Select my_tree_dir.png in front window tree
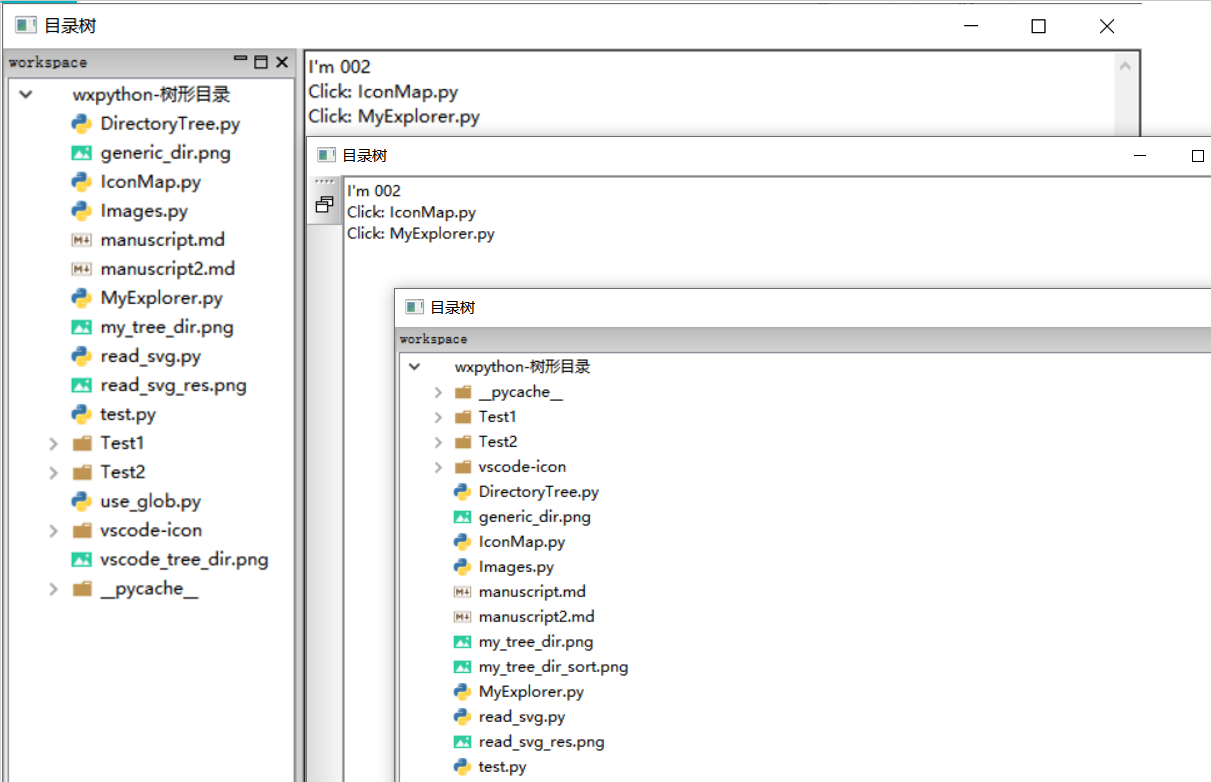 (x=536, y=642)
